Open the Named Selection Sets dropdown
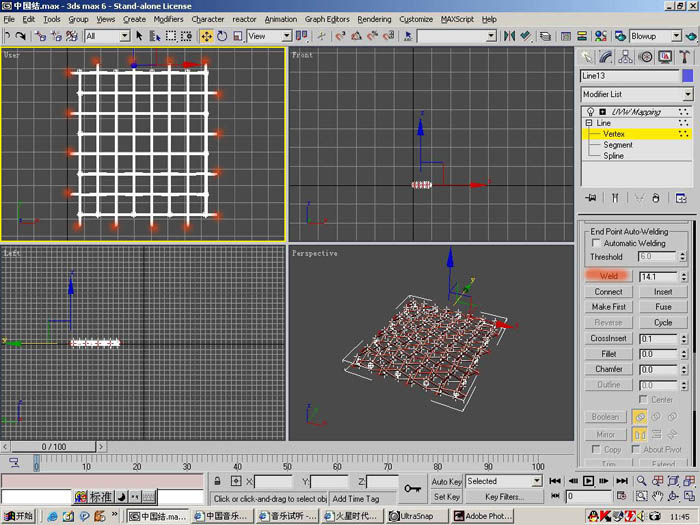Viewport: 700px width, 525px height. click(x=491, y=36)
